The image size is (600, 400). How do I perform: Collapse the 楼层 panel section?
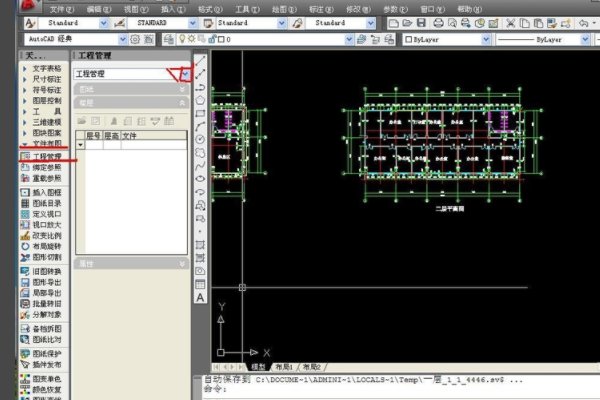coord(182,102)
